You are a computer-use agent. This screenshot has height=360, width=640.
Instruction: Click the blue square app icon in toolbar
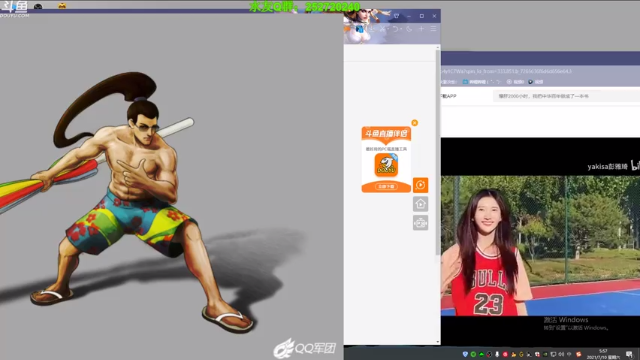click(x=360, y=29)
